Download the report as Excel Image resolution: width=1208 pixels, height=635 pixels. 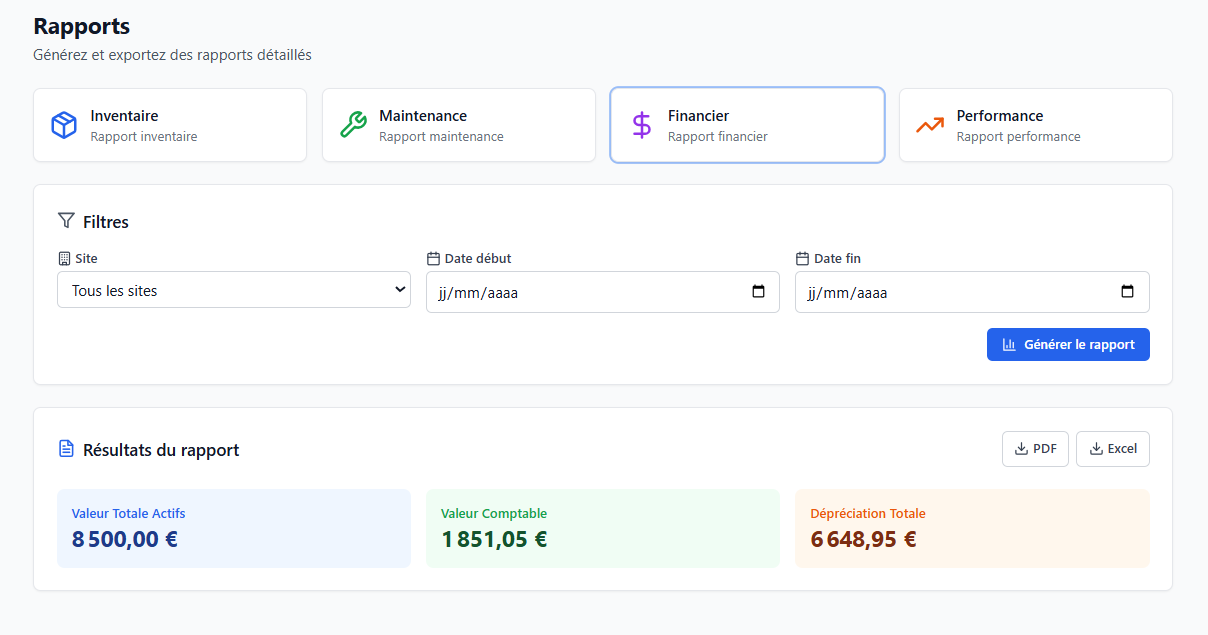[x=1112, y=449]
